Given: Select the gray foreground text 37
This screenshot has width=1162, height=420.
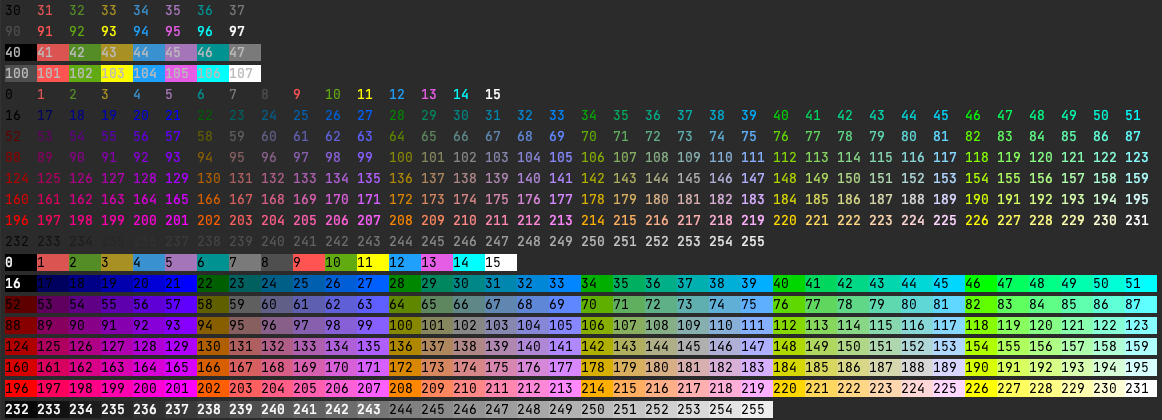Looking at the screenshot, I should pyautogui.click(x=237, y=10).
